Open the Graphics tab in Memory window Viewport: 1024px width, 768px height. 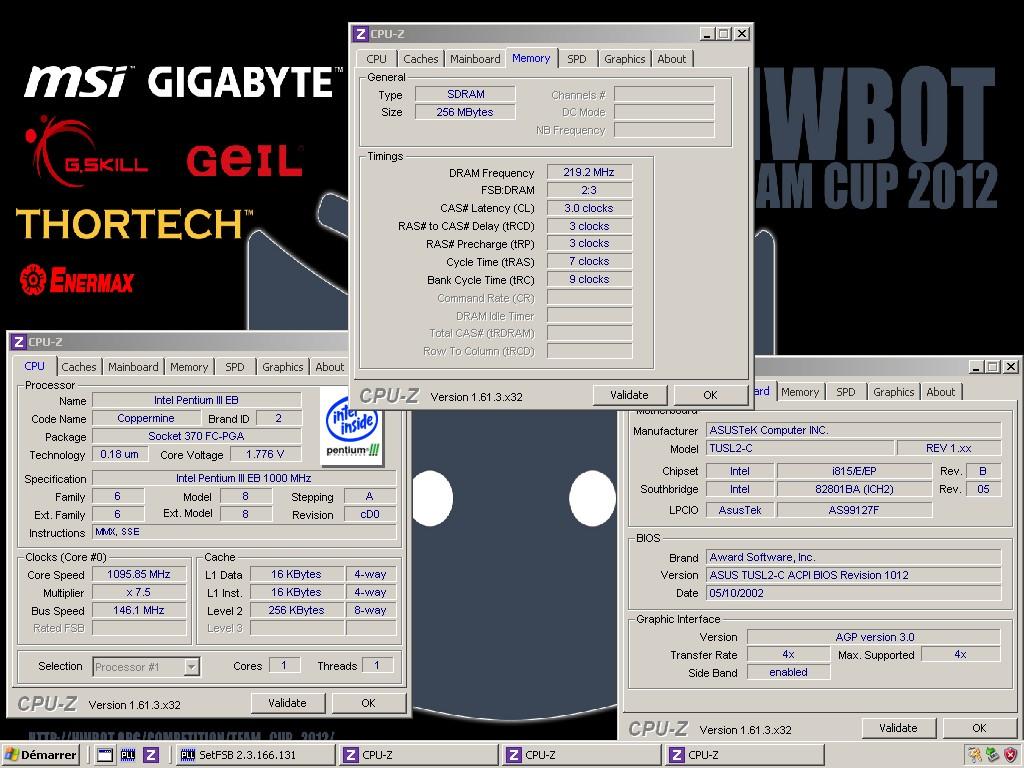[x=624, y=59]
